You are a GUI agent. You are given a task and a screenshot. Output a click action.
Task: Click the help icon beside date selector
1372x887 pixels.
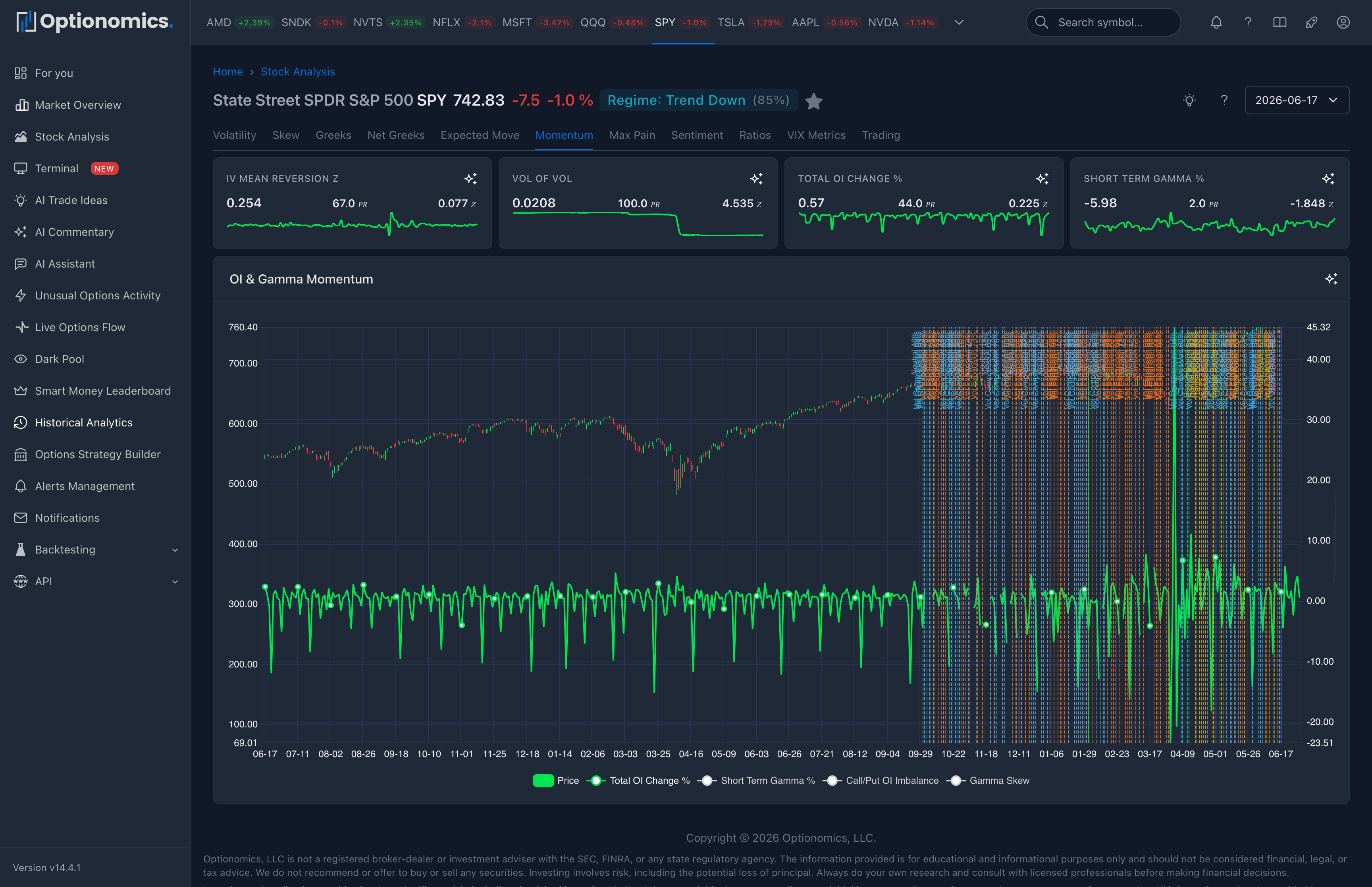pos(1224,100)
